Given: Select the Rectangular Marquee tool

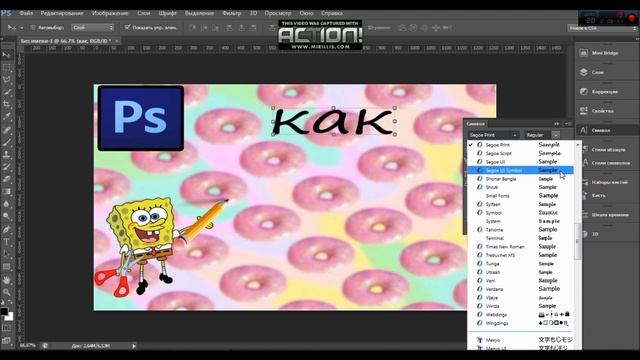Looking at the screenshot, I should 7,67.
